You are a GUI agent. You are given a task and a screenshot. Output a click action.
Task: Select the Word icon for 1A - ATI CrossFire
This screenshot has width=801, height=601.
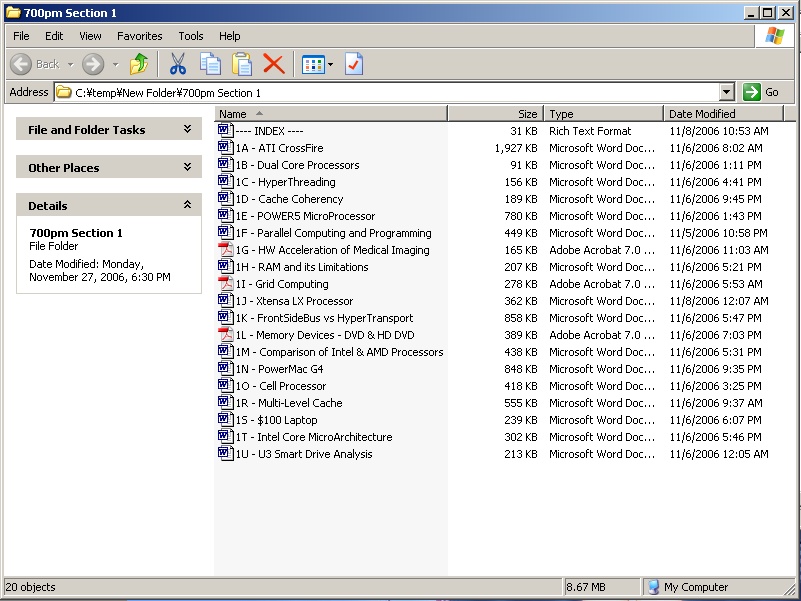tap(225, 148)
